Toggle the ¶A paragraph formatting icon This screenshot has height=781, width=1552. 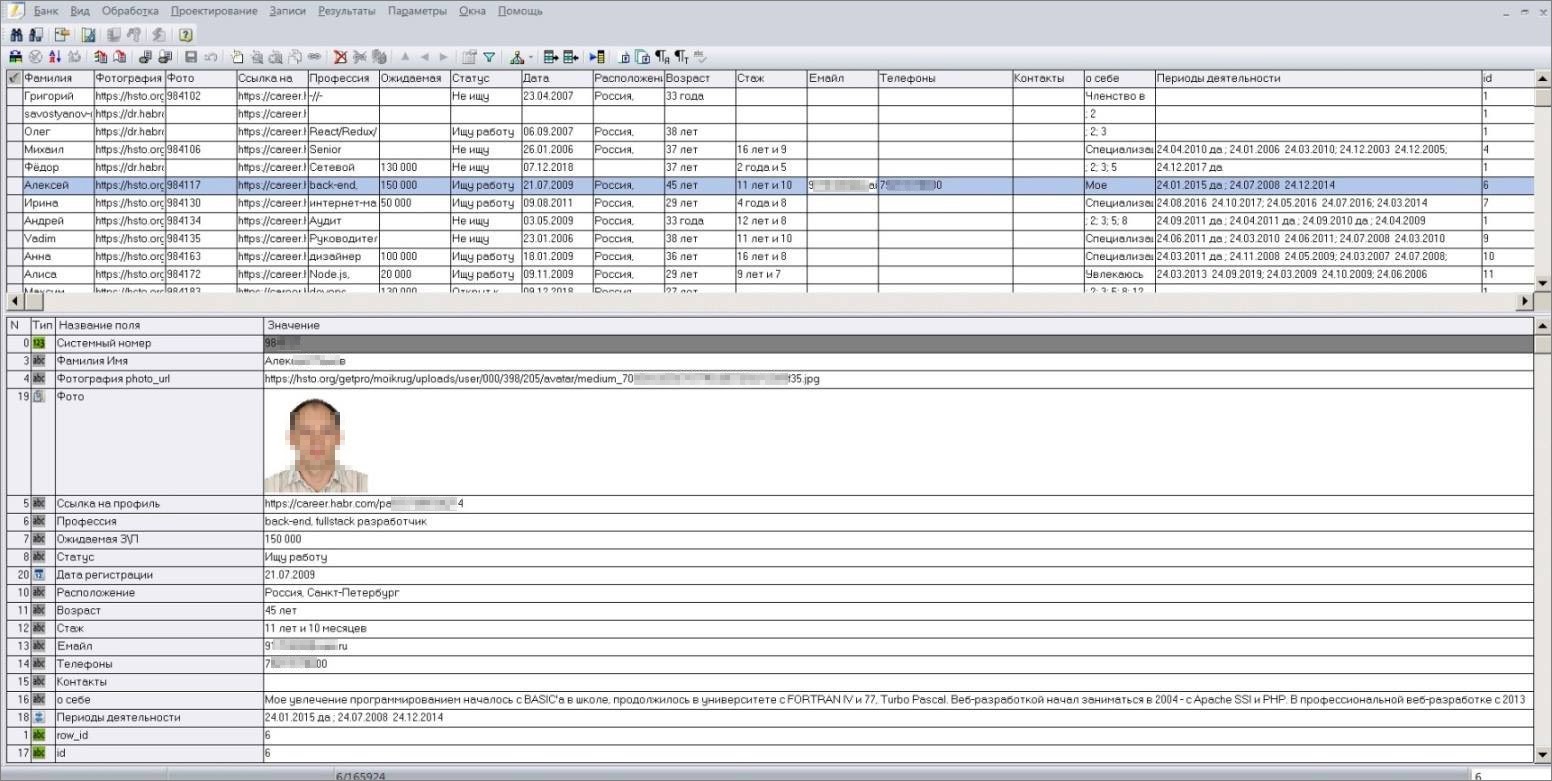click(661, 57)
